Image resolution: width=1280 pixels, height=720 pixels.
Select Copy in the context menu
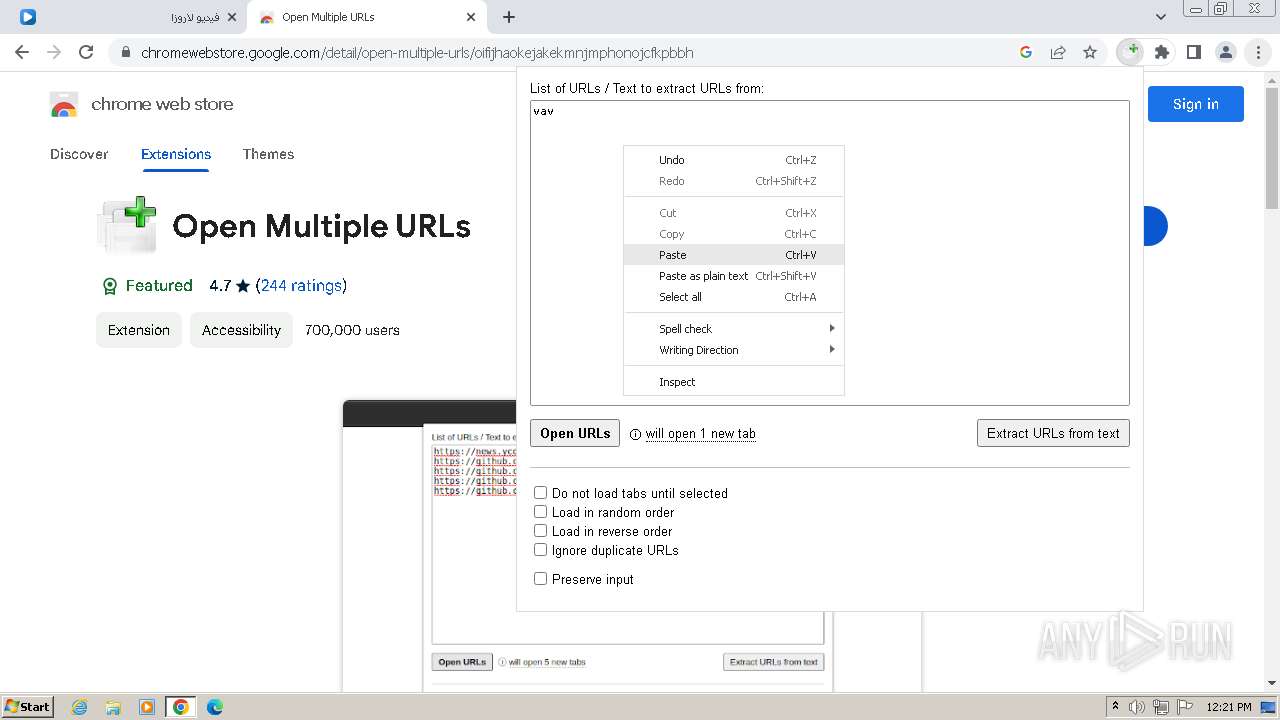pyautogui.click(x=734, y=234)
